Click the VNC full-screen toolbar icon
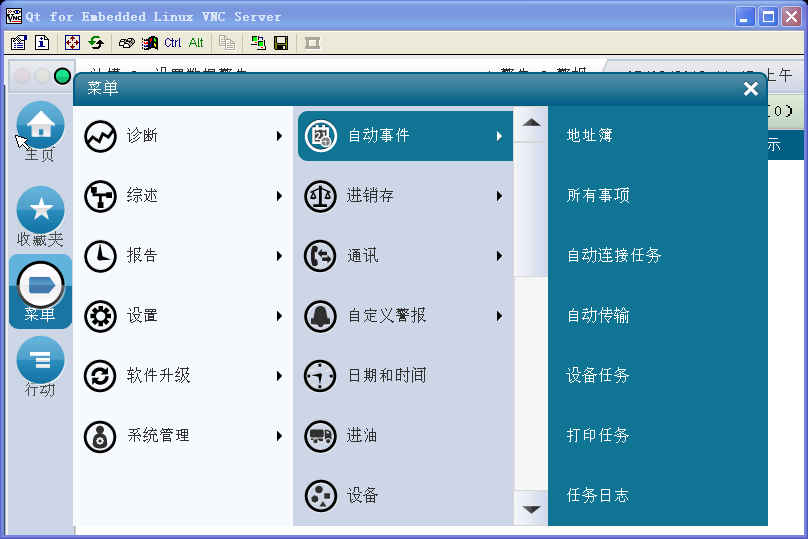The height and width of the screenshot is (539, 808). (72, 43)
